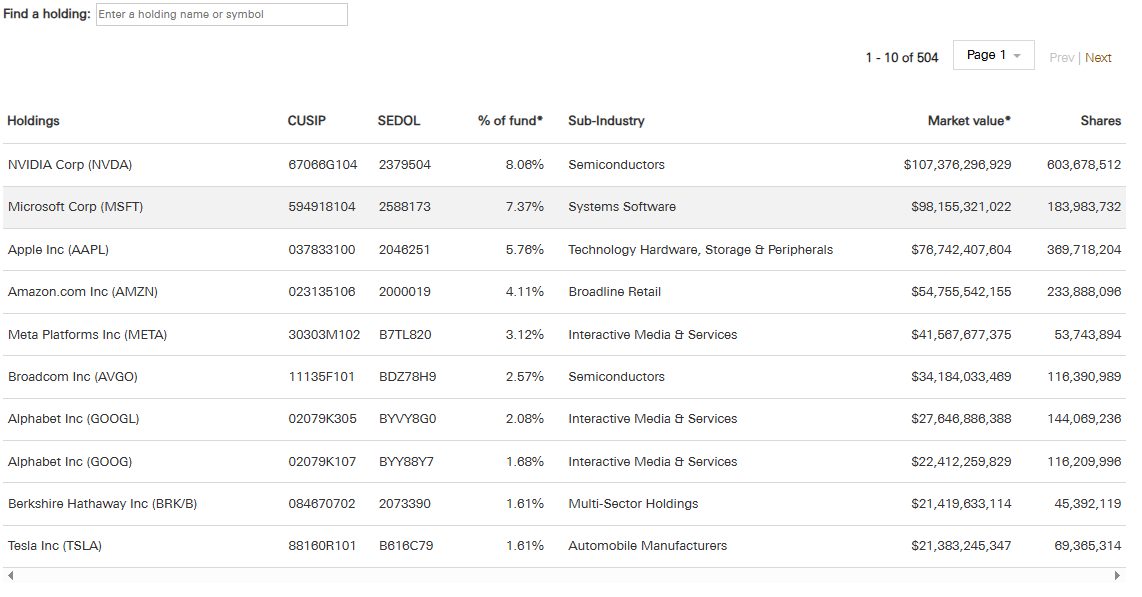
Task: Click Multi-Sector Holdings sub-industry cell
Action: click(633, 504)
